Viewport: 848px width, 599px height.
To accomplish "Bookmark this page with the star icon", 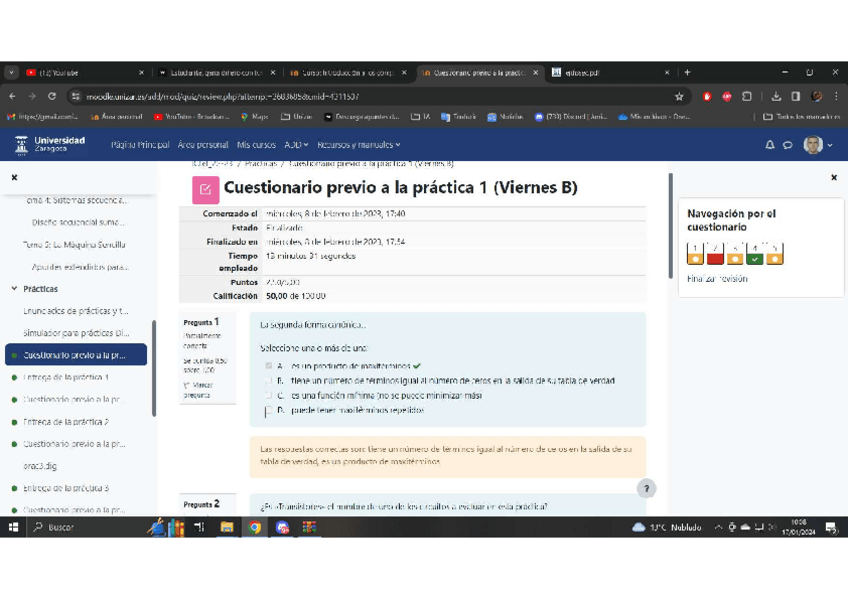I will 679,97.
